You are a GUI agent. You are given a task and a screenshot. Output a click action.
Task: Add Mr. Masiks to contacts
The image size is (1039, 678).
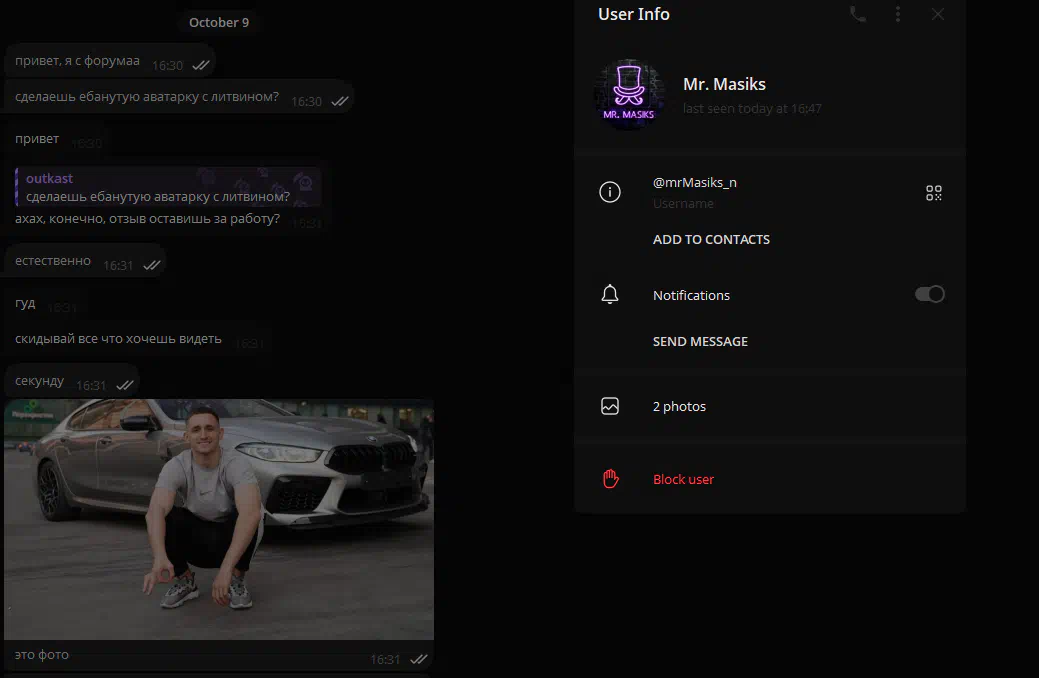click(x=711, y=239)
